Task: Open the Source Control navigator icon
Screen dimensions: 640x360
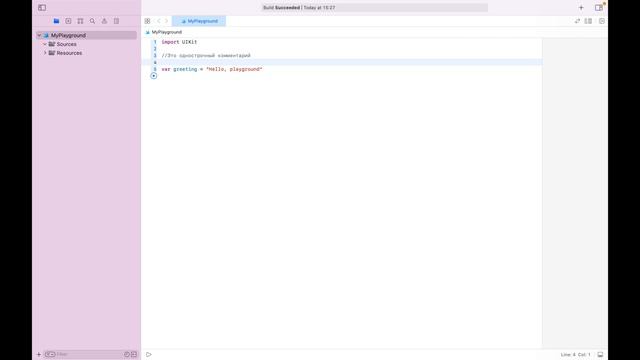Action: [68, 21]
